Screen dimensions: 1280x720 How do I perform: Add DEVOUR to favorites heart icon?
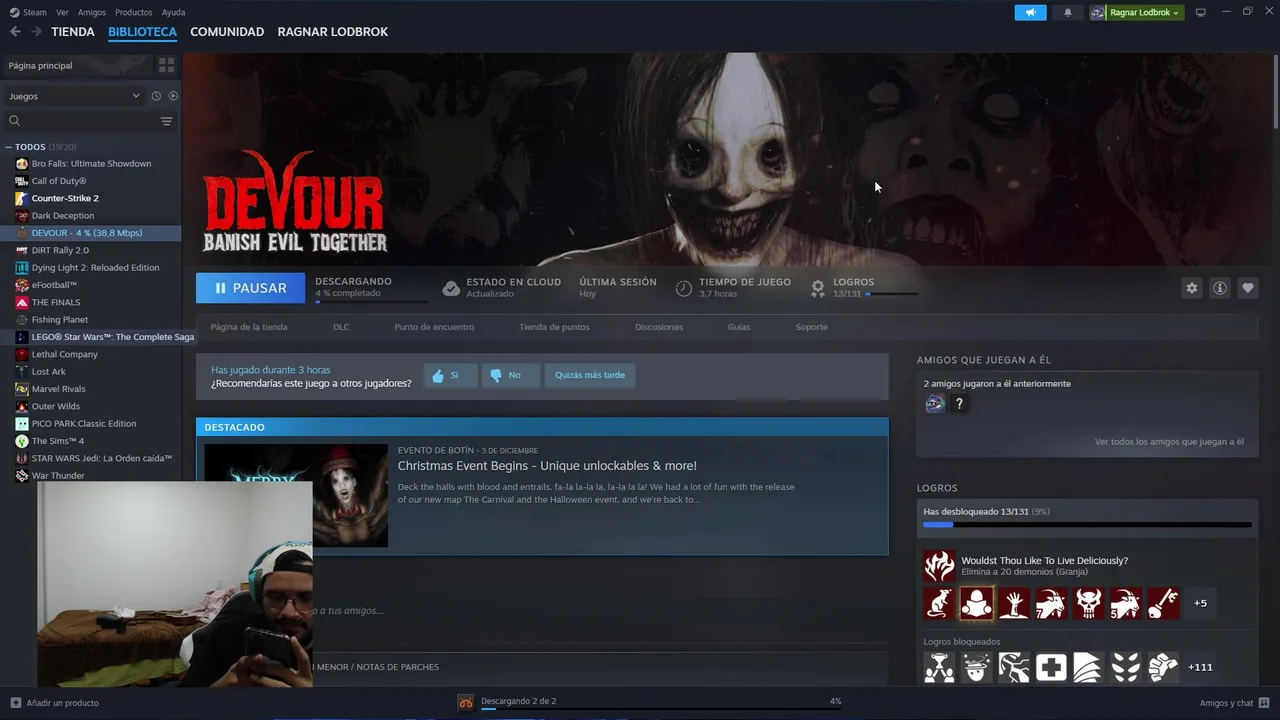[1247, 288]
